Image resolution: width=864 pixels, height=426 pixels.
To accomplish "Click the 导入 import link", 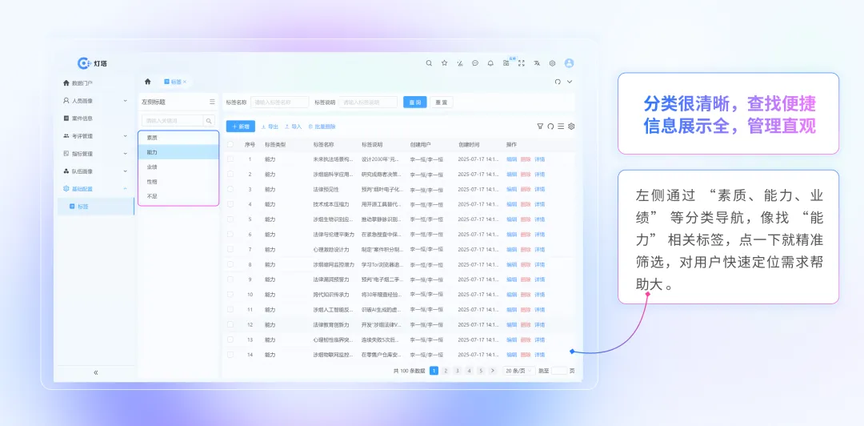I will click(x=293, y=127).
